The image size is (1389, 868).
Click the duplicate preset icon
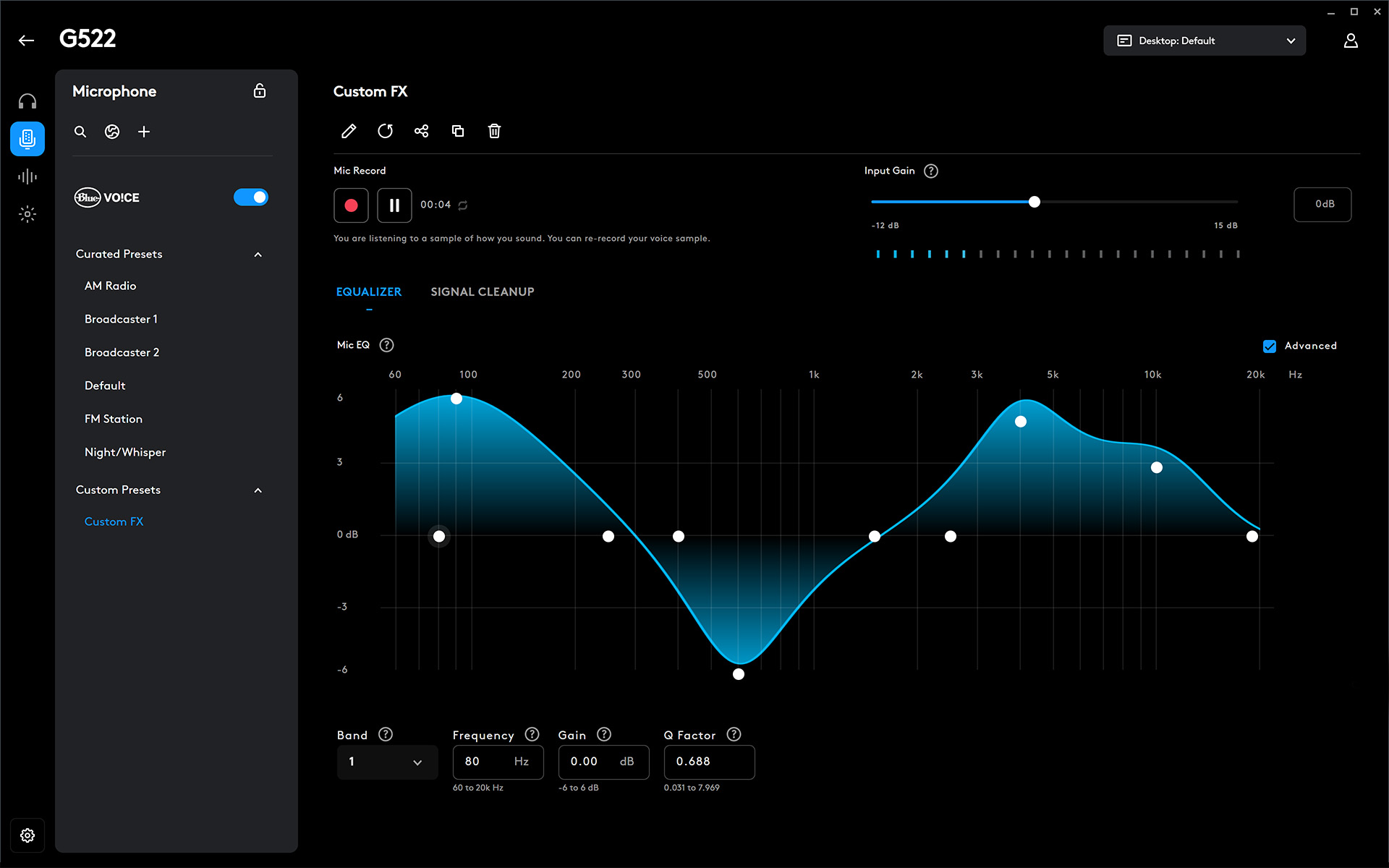458,131
